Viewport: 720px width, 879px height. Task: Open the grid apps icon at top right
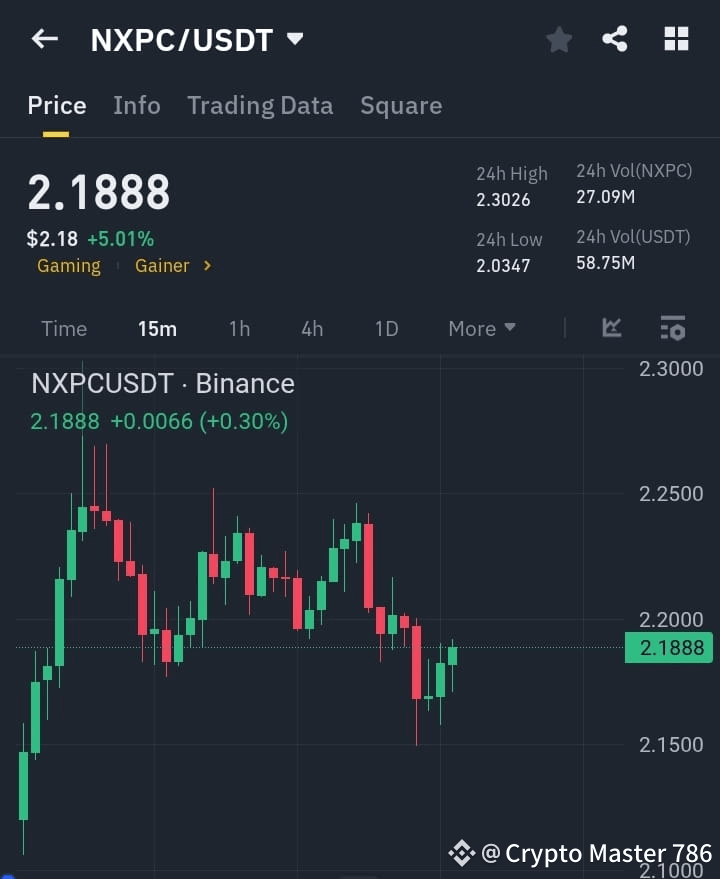coord(676,39)
